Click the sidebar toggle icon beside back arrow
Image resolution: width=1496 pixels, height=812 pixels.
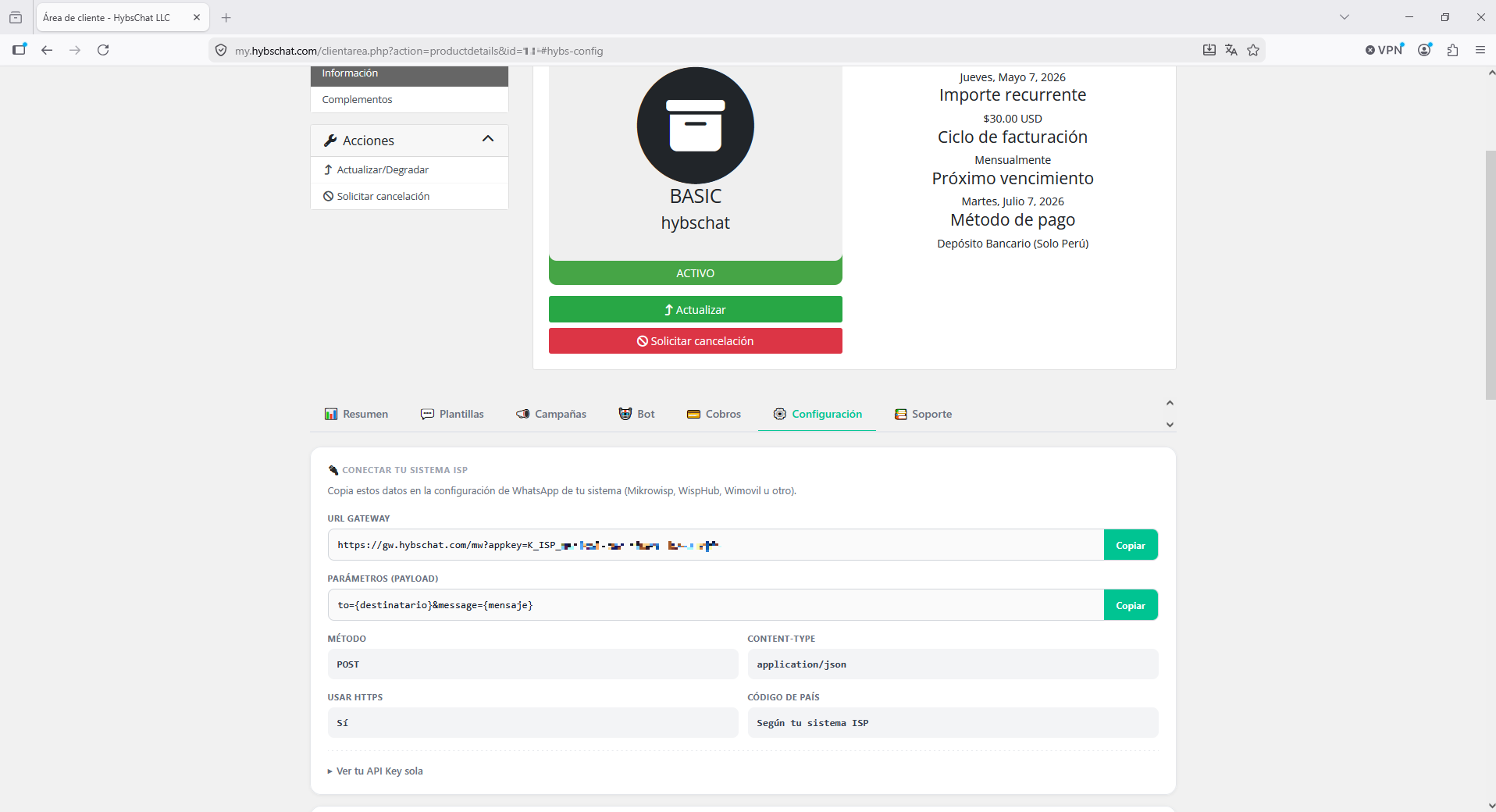[x=20, y=50]
